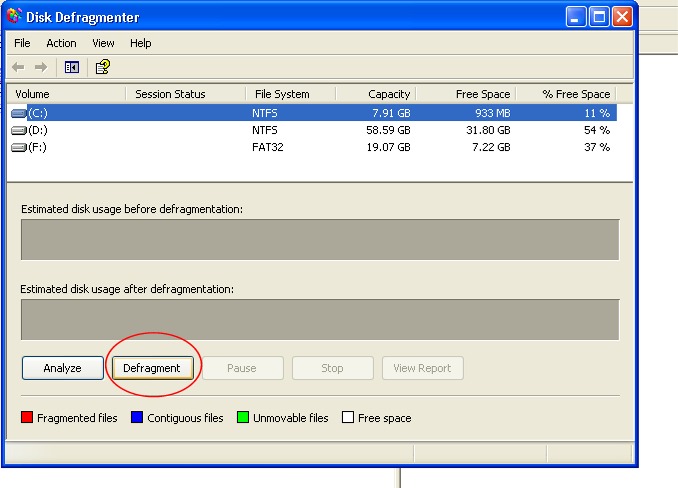Click the 7.22 GB free space cell
The height and width of the screenshot is (488, 678).
pos(491,147)
